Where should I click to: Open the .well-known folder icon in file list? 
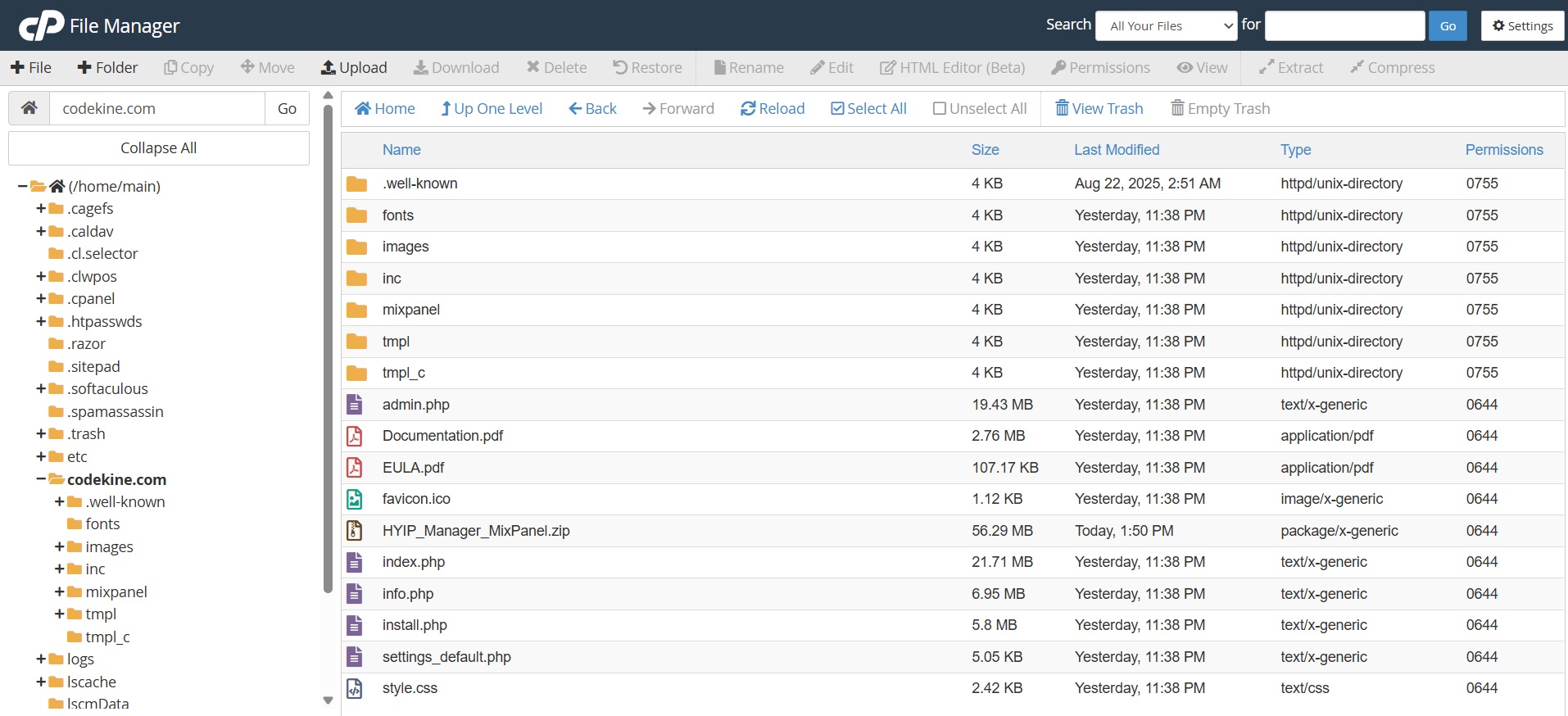tap(356, 184)
